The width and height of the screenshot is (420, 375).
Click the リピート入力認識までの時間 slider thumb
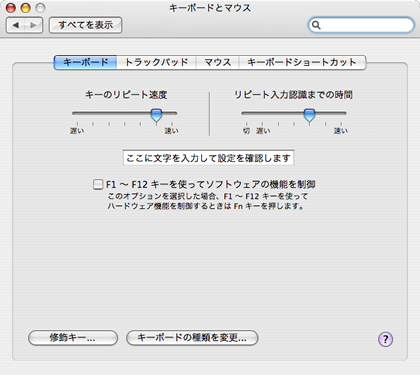click(x=309, y=115)
